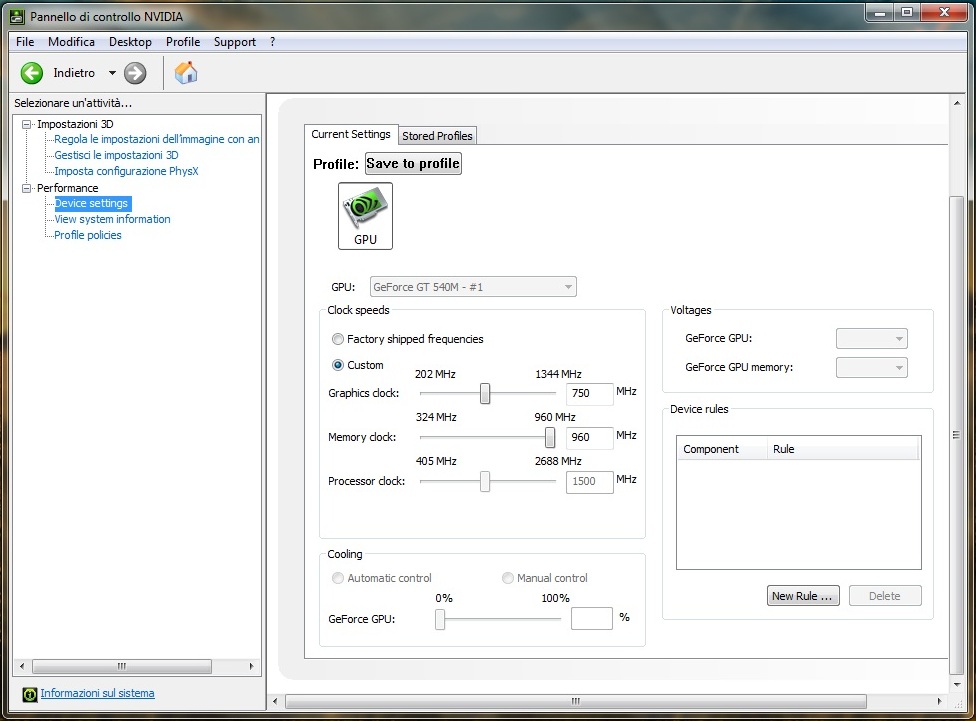The width and height of the screenshot is (976, 721).
Task: Maximize the NVIDIA control panel window
Action: tap(907, 12)
